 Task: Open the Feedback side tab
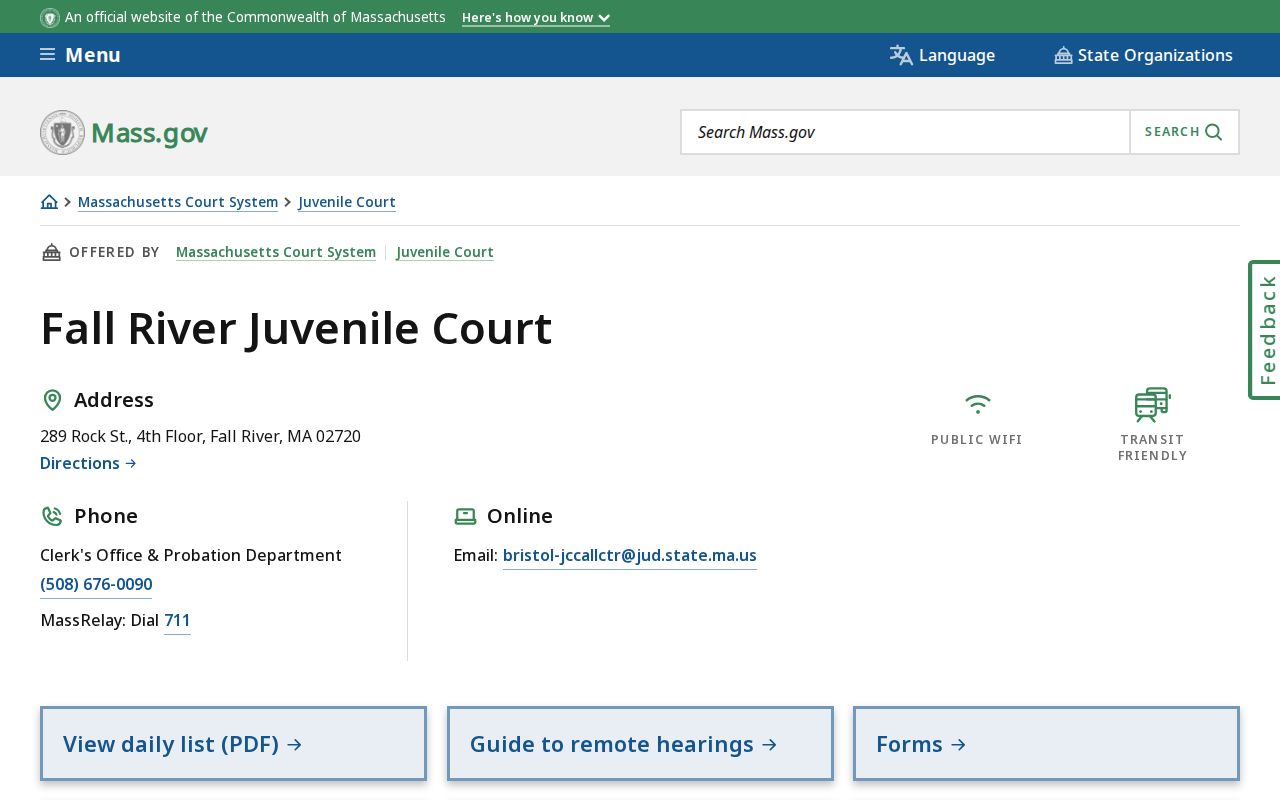coord(1266,330)
